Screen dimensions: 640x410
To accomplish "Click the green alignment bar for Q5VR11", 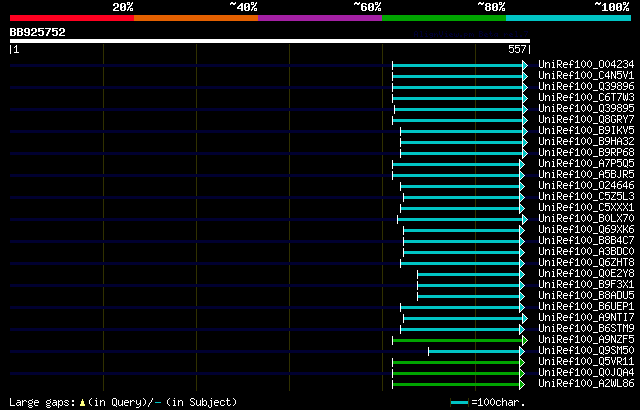I will pos(458,362).
